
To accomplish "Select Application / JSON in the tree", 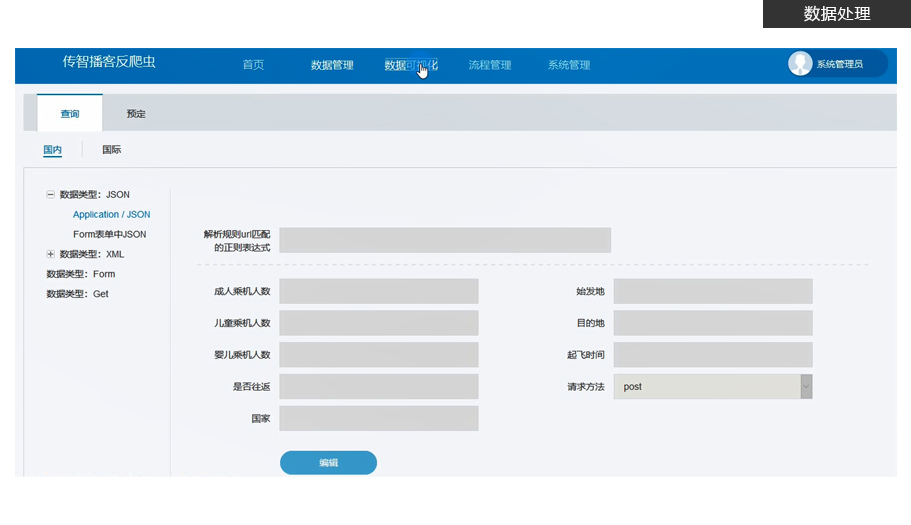I will pyautogui.click(x=112, y=215).
